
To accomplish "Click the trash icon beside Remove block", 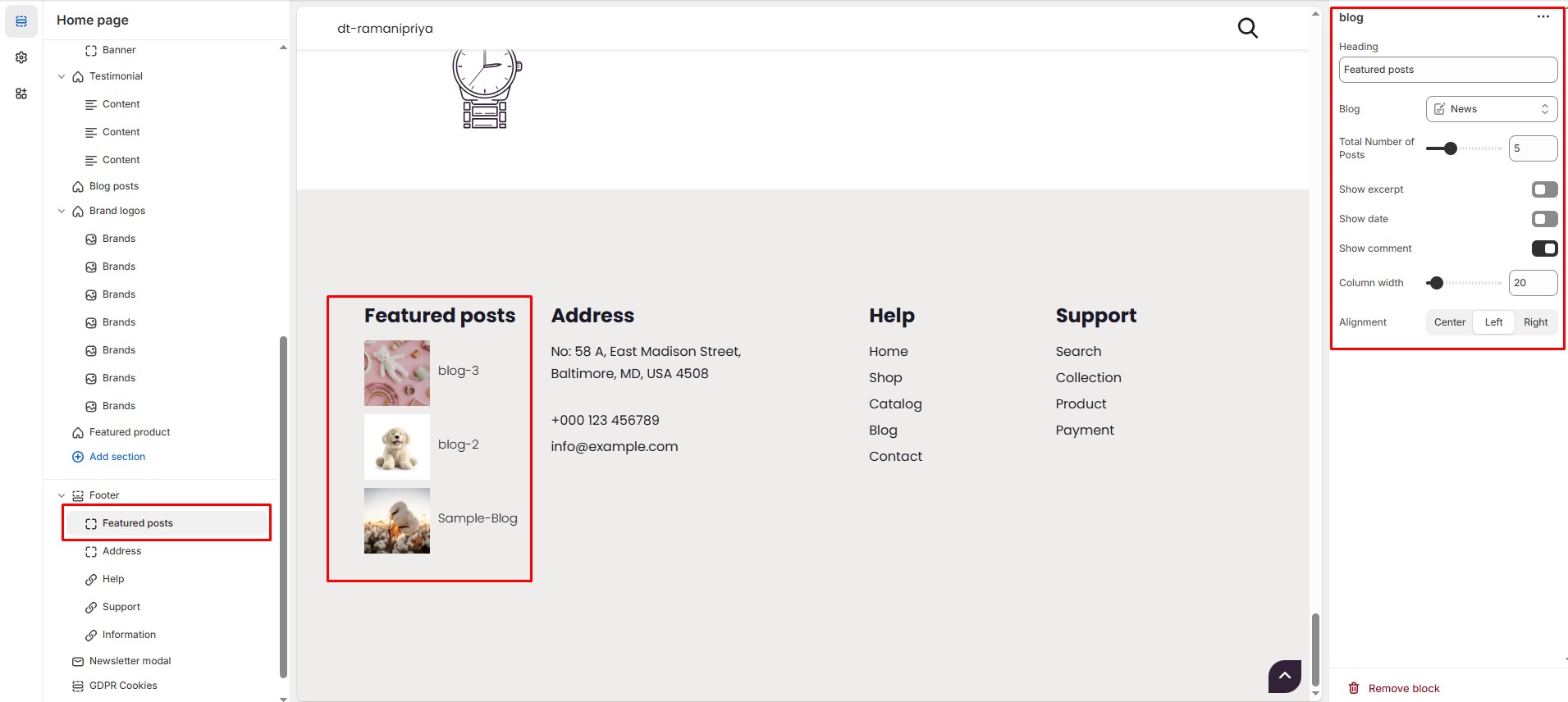I will (x=1354, y=688).
